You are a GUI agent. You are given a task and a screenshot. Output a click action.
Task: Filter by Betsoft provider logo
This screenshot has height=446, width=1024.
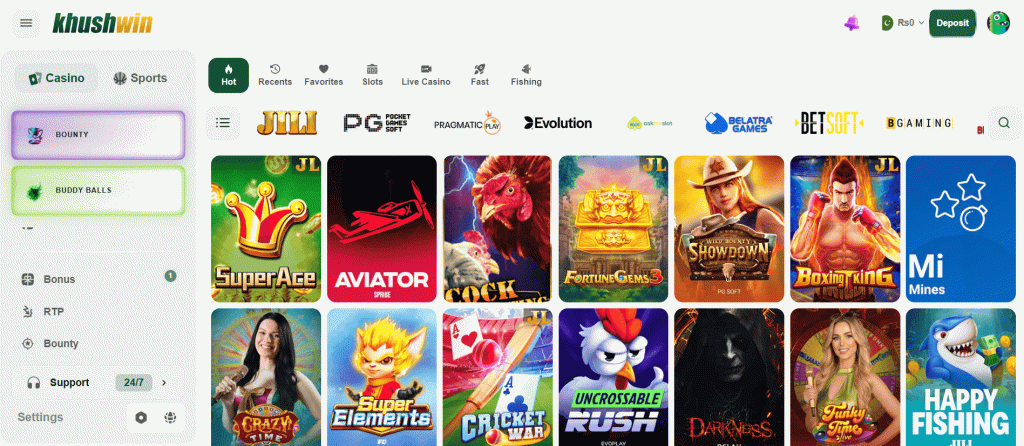click(829, 123)
